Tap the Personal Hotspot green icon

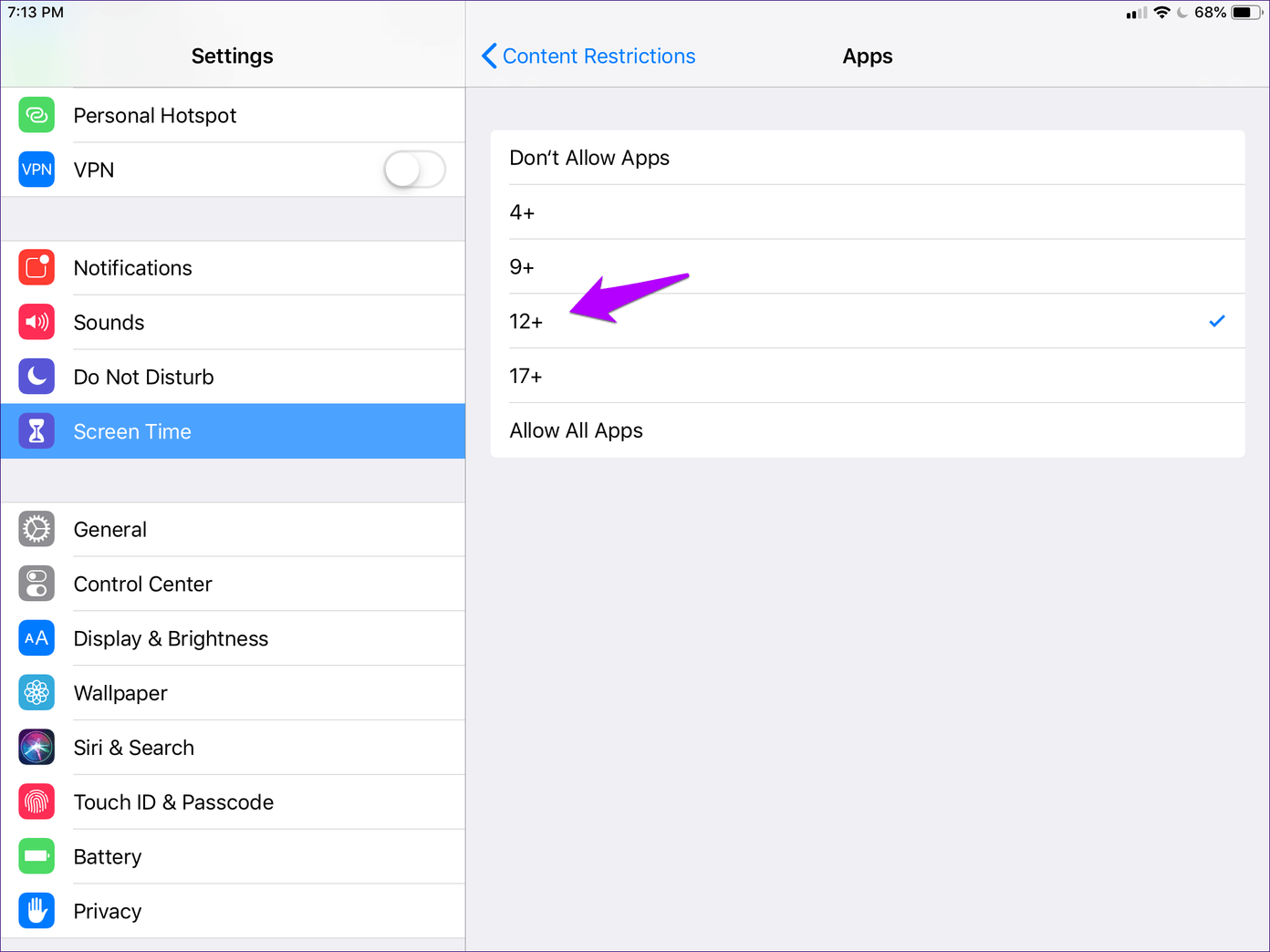(x=36, y=116)
